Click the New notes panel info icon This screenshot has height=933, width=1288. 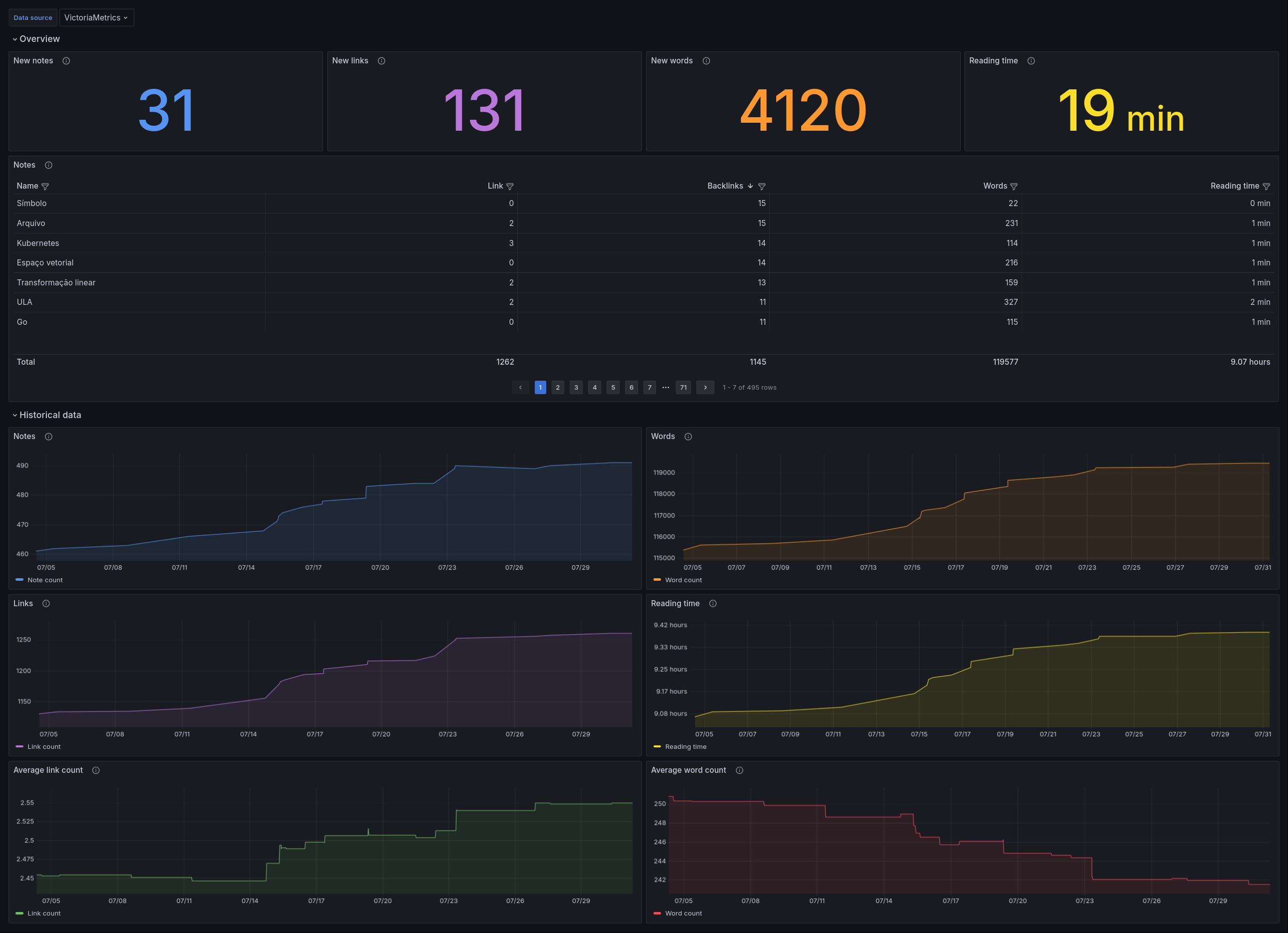tap(66, 61)
